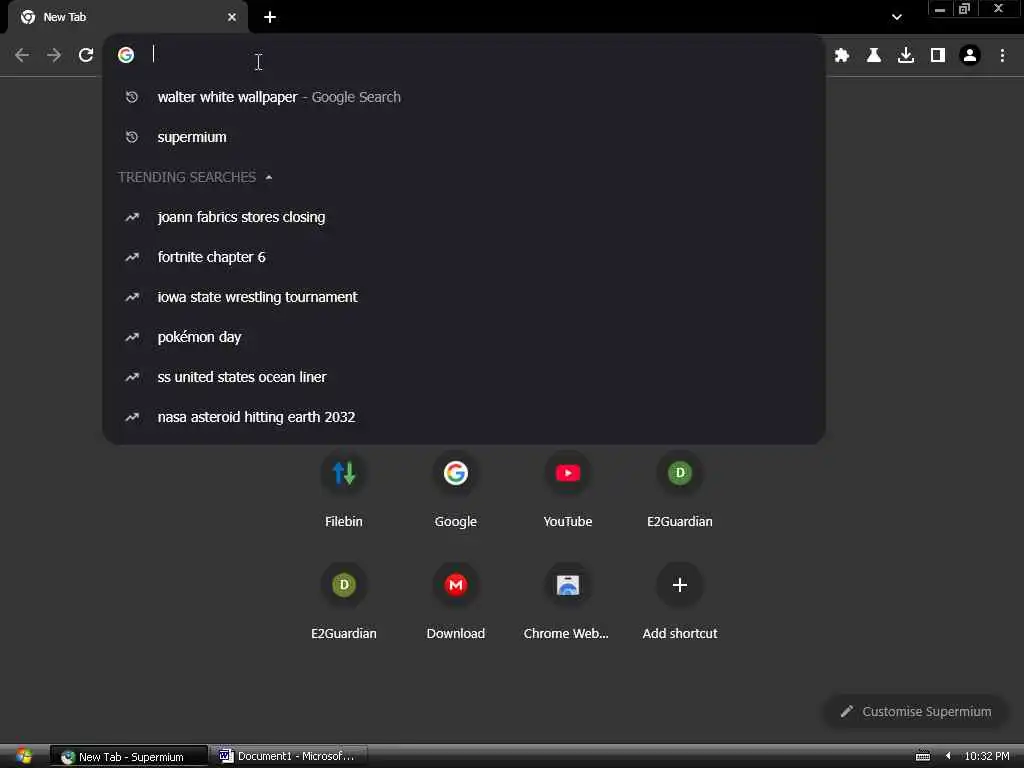Open the Google shortcut tile
Viewport: 1024px width, 768px height.
point(456,490)
